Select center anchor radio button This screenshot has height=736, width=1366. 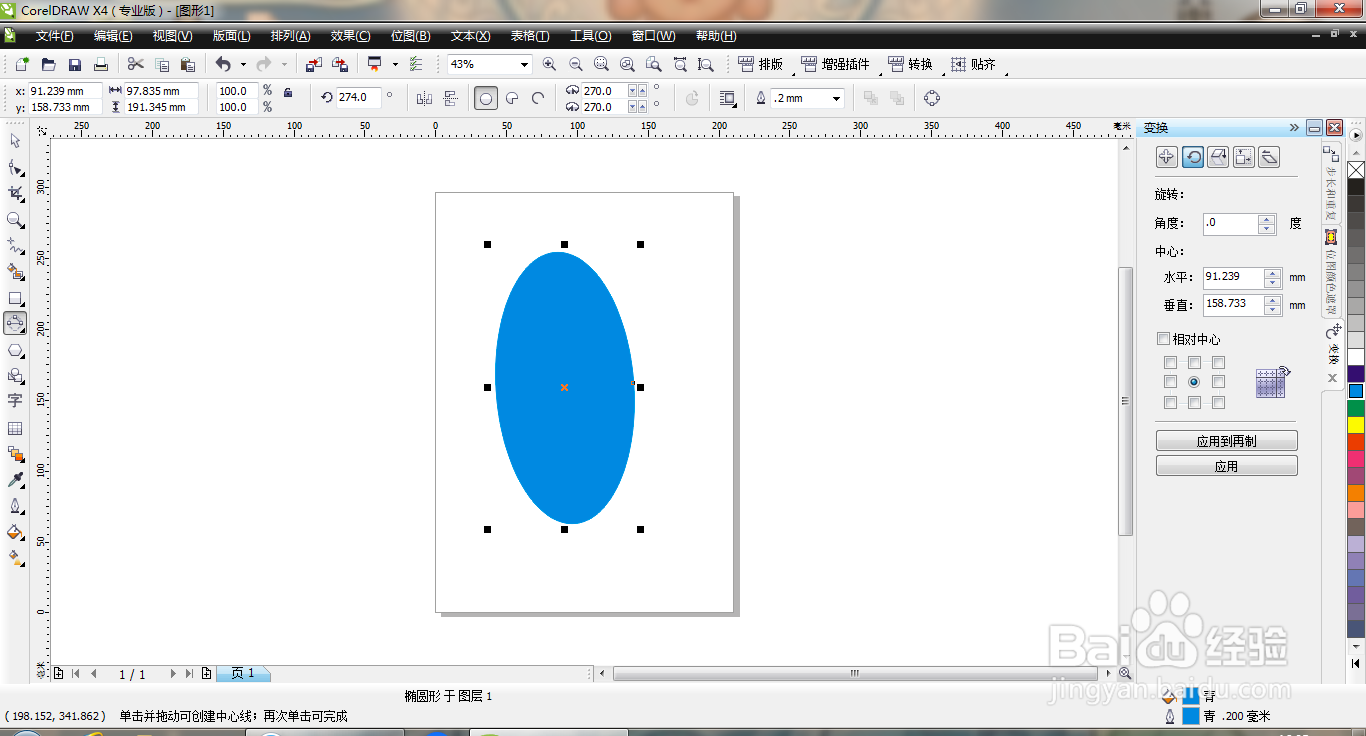click(1194, 382)
